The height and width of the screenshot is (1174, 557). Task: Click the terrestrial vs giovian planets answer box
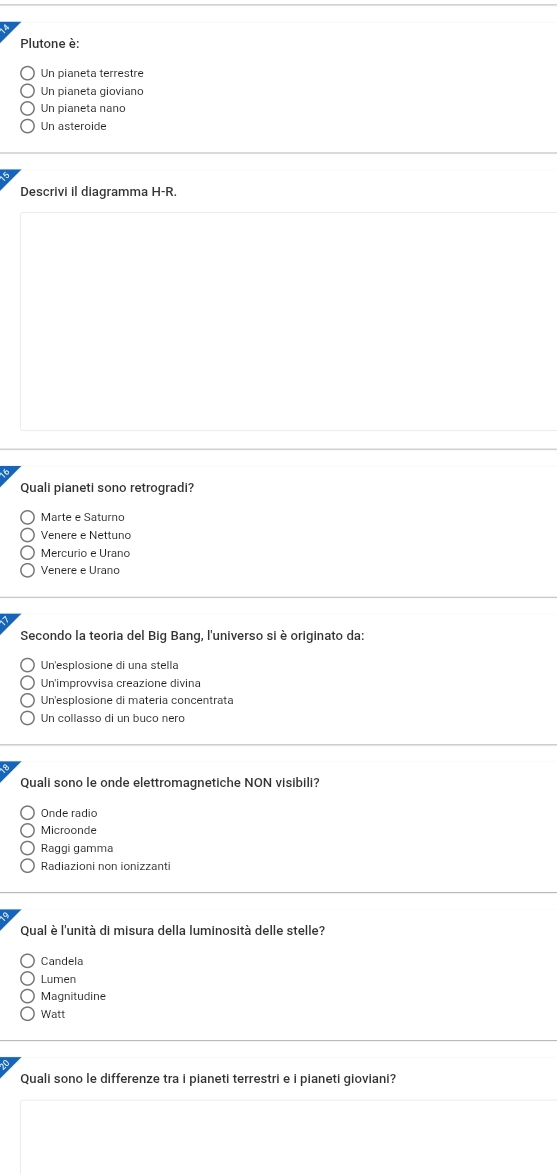[x=289, y=1137]
